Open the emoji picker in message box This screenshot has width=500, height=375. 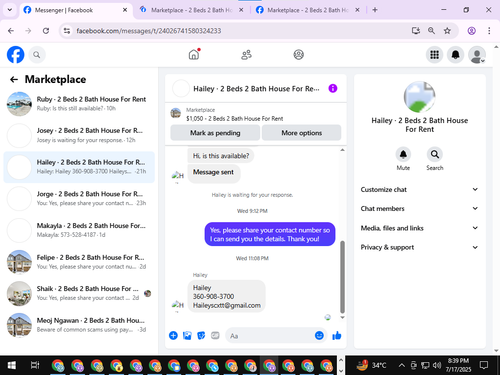point(319,335)
